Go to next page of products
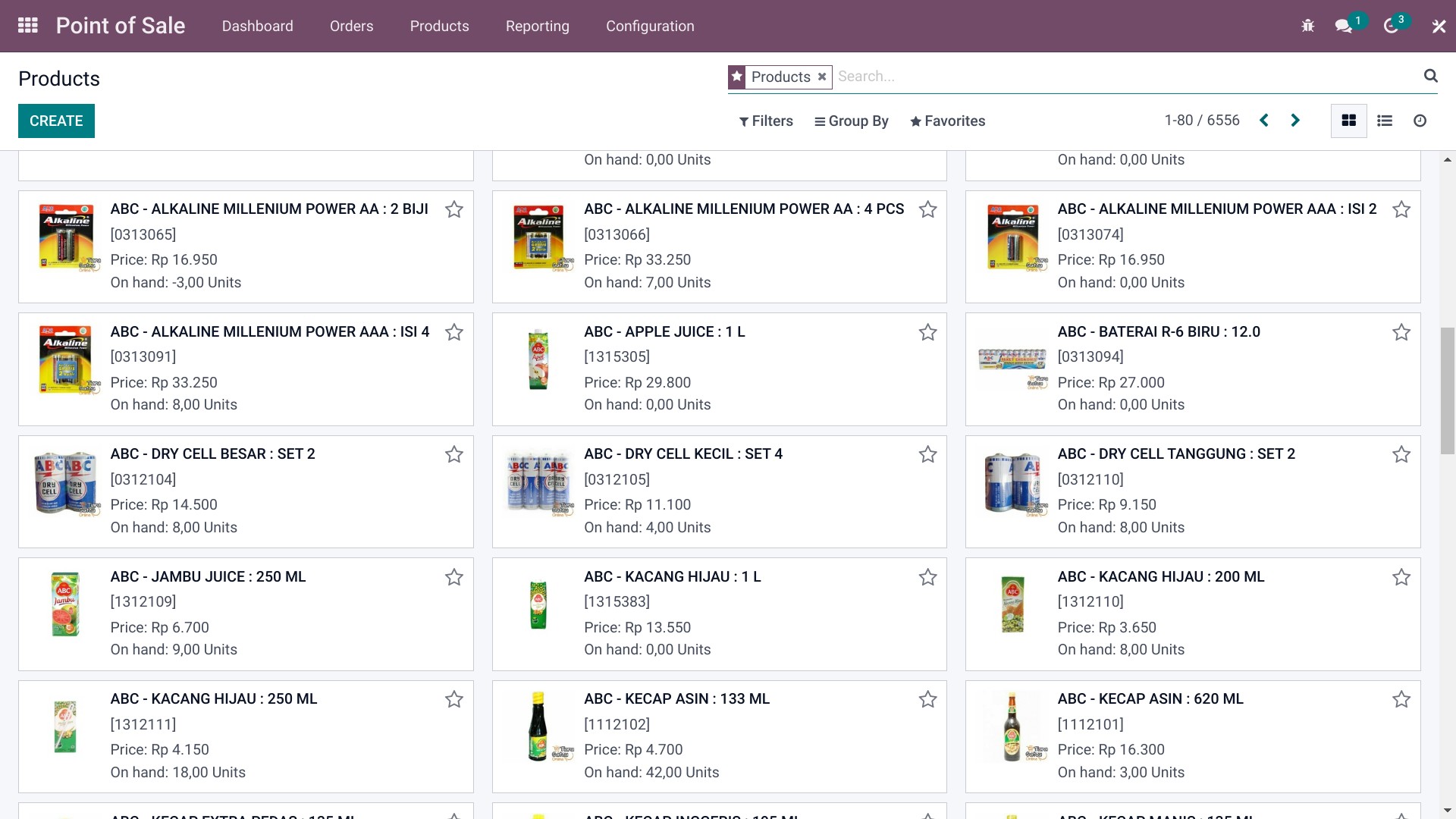Screen dimensions: 1456x819 coord(1295,121)
